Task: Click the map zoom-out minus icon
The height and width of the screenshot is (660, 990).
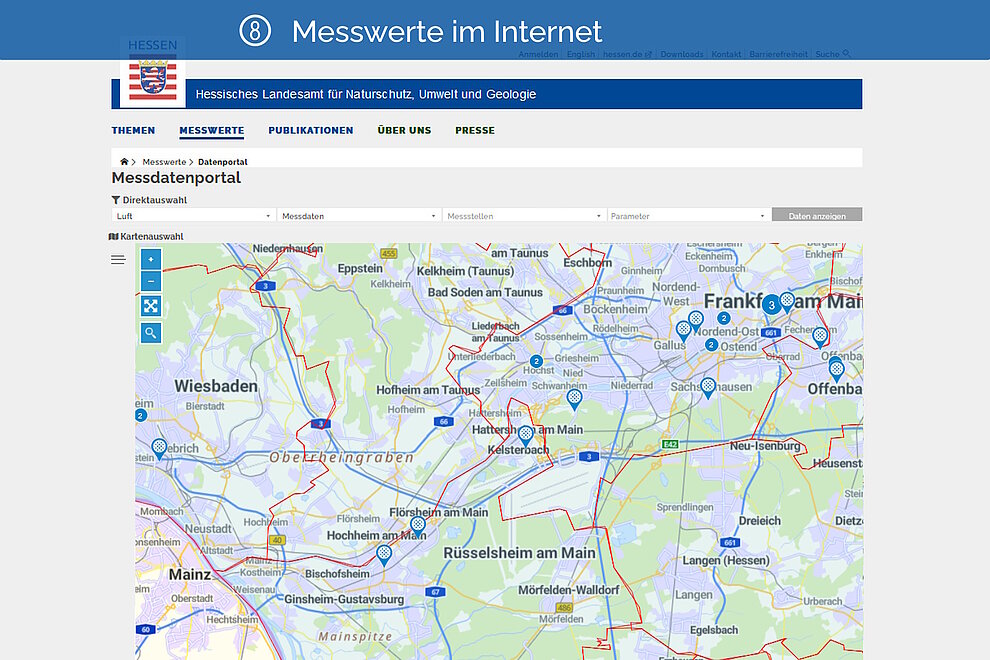Action: tap(150, 280)
